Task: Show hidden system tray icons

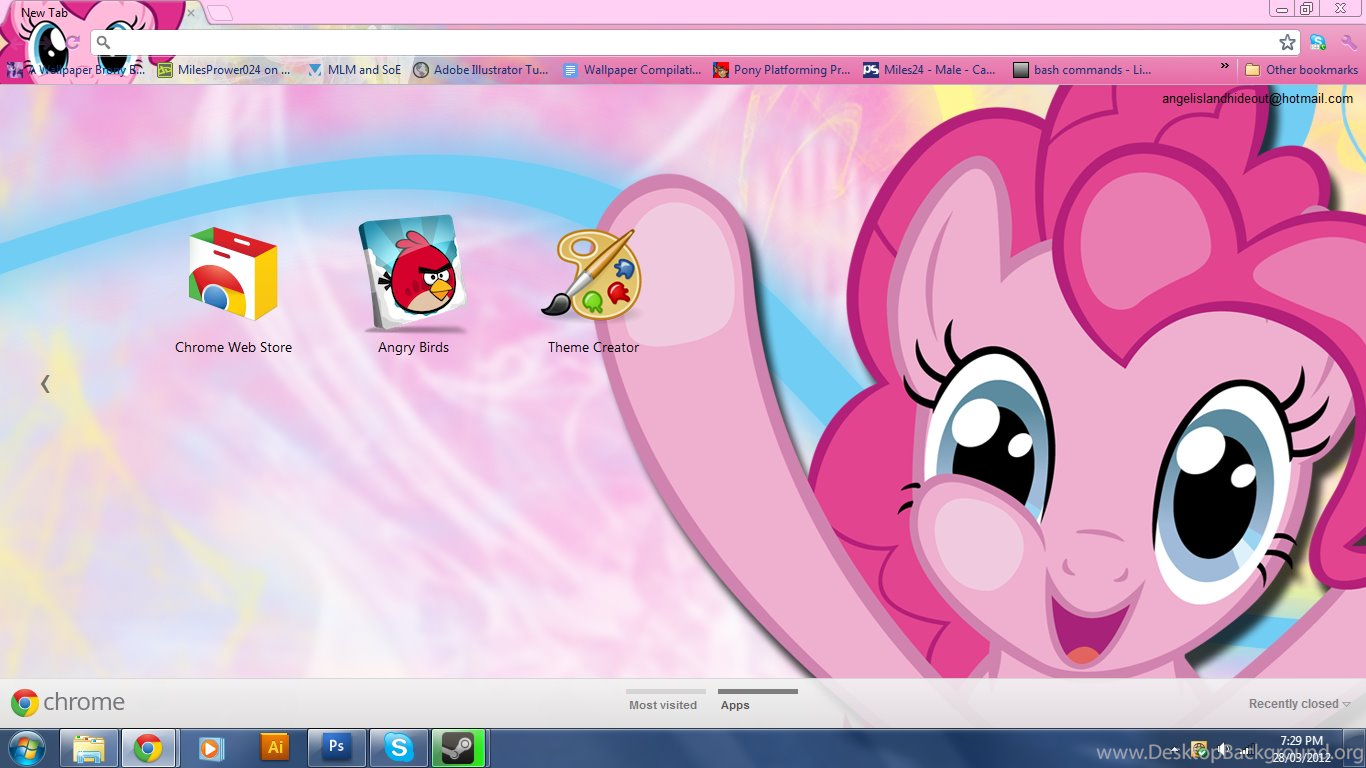Action: 1175,749
